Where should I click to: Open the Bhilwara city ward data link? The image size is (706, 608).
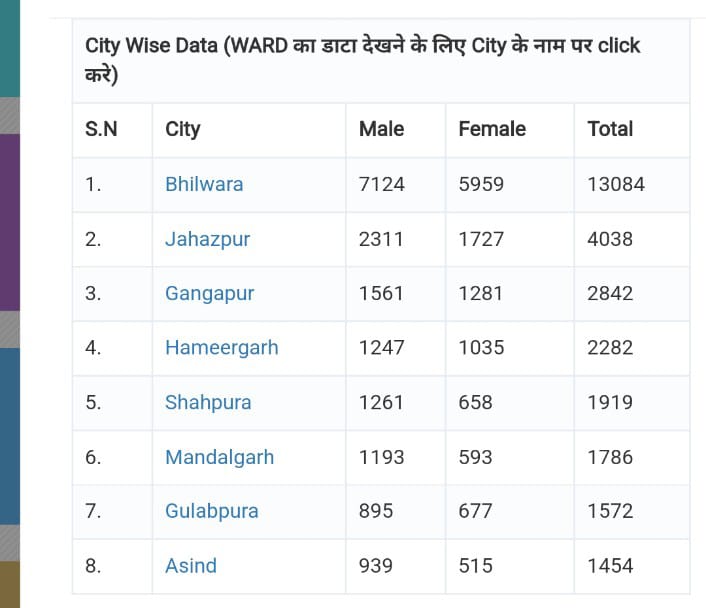(x=204, y=184)
